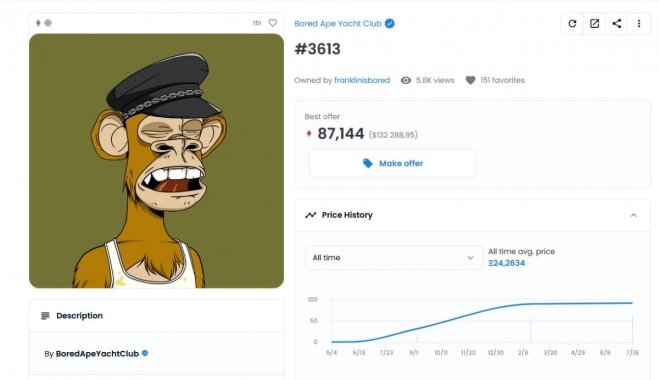Click the eye icon beside 5.8K views

click(406, 80)
